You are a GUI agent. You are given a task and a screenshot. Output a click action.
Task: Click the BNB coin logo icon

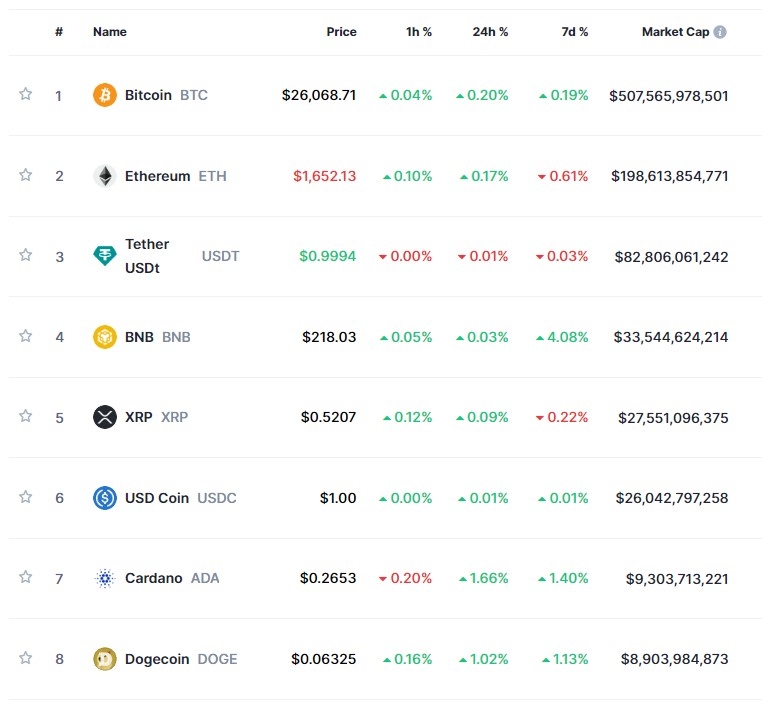click(x=104, y=337)
